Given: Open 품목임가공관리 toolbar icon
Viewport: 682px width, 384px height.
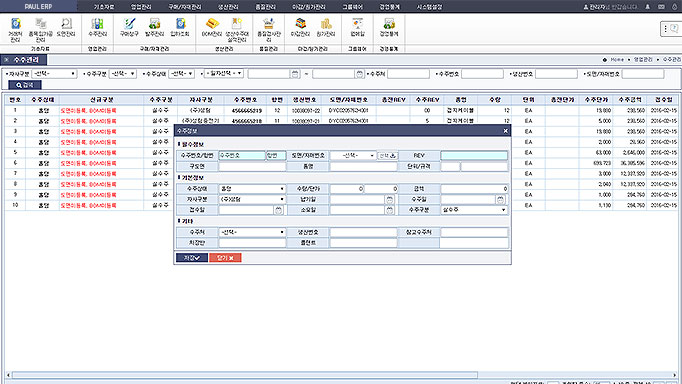Looking at the screenshot, I should pyautogui.click(x=41, y=23).
